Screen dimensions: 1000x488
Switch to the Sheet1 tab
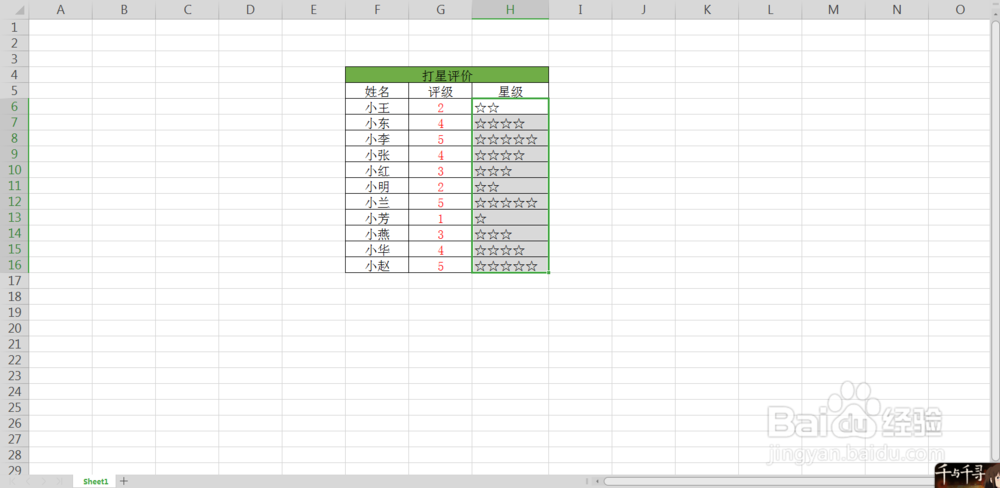(96, 481)
